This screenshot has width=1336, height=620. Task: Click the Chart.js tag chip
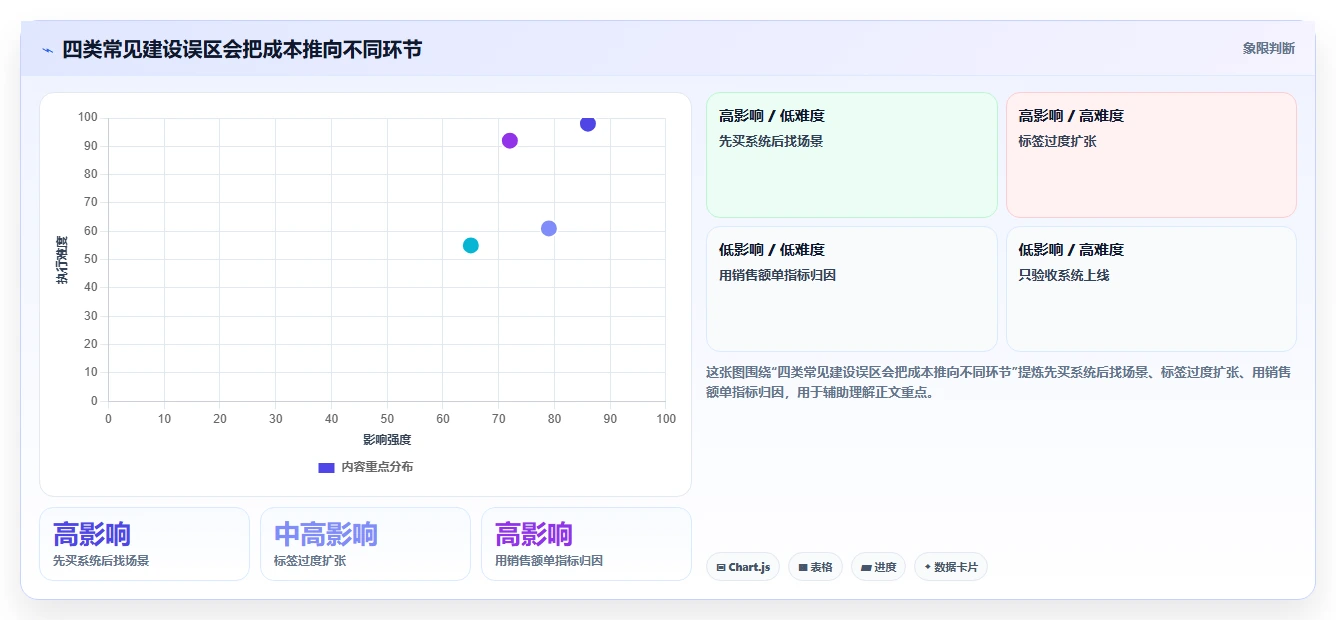[x=743, y=567]
